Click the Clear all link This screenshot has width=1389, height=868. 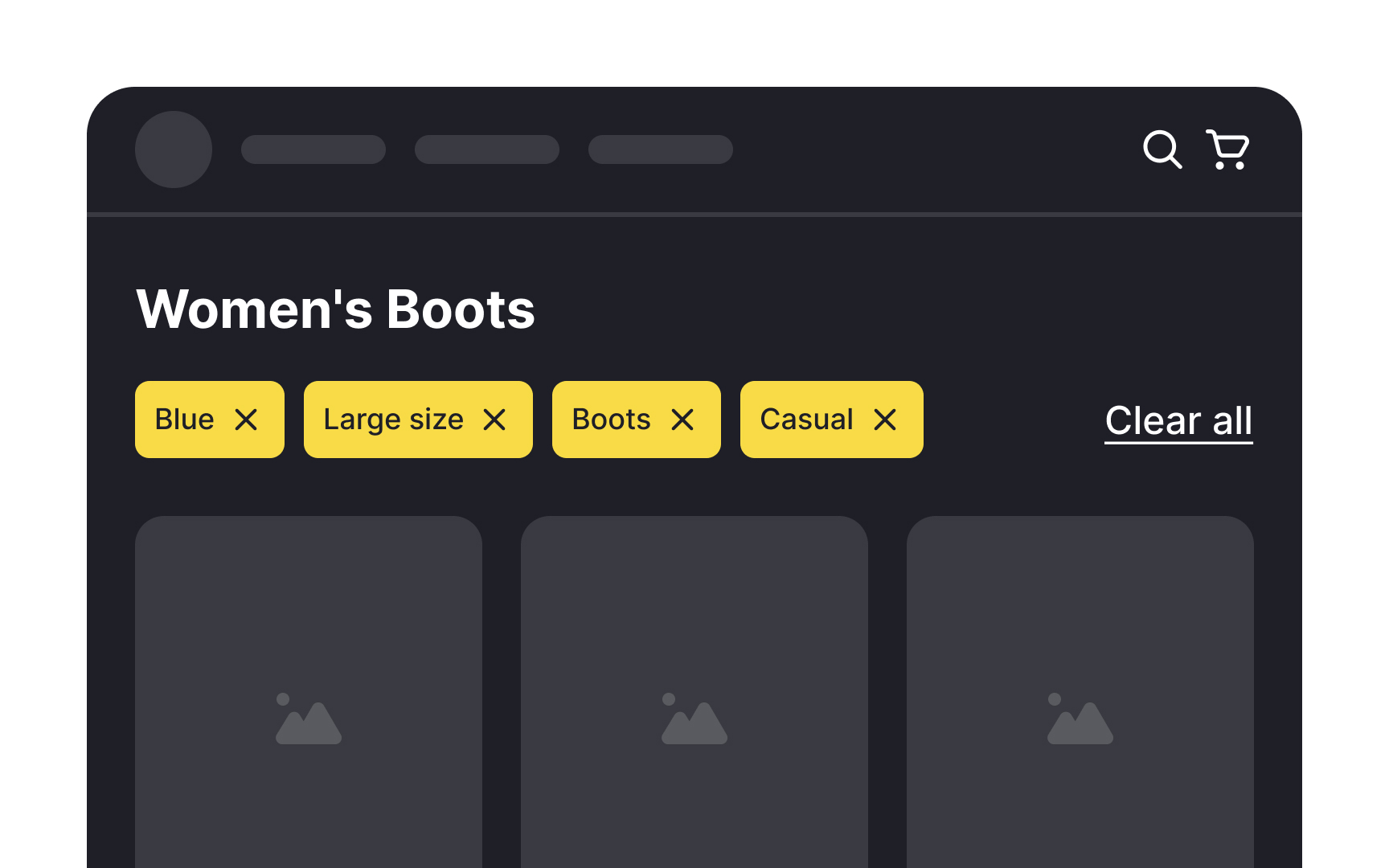1178,420
